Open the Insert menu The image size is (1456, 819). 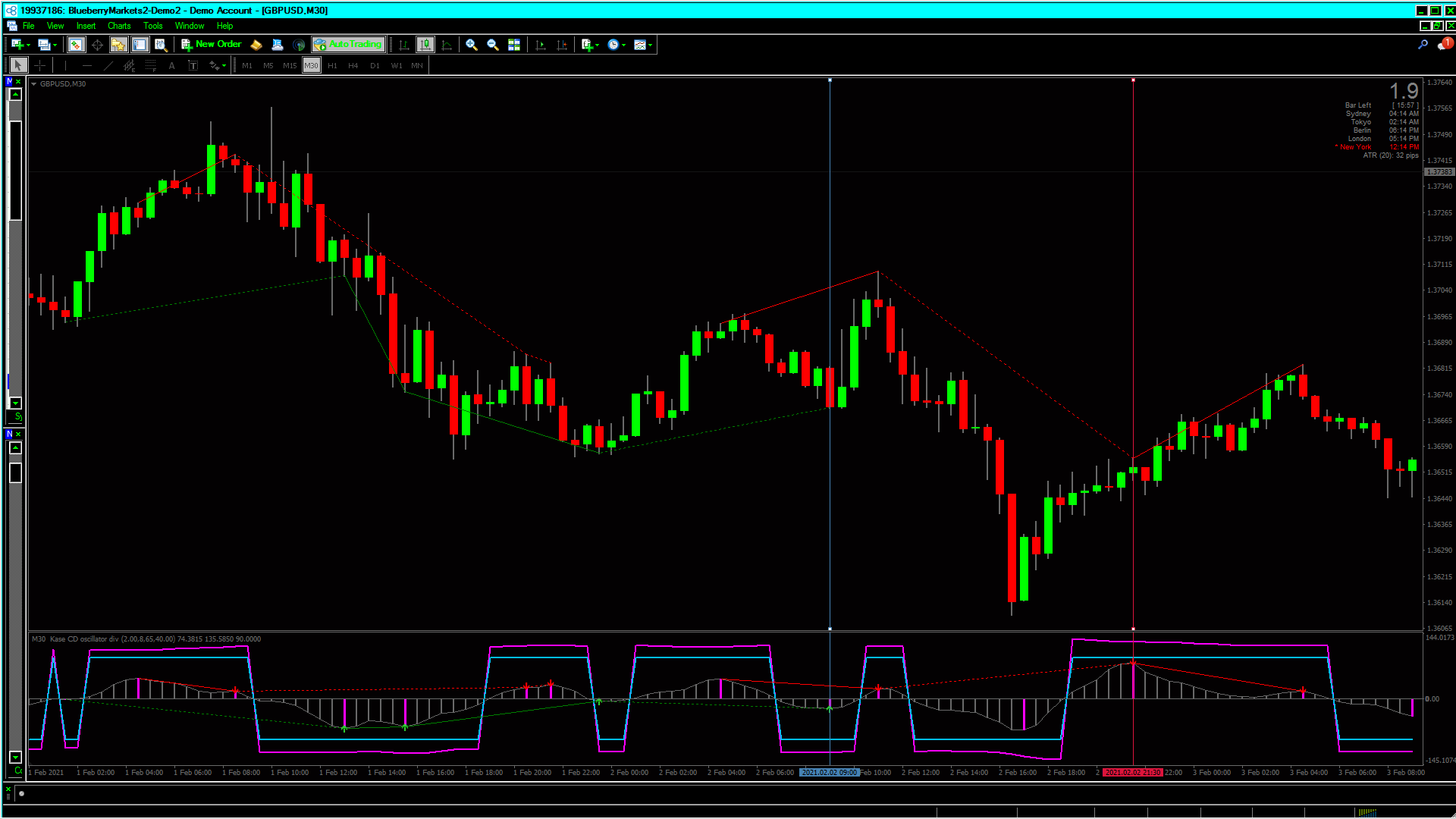pyautogui.click(x=86, y=26)
